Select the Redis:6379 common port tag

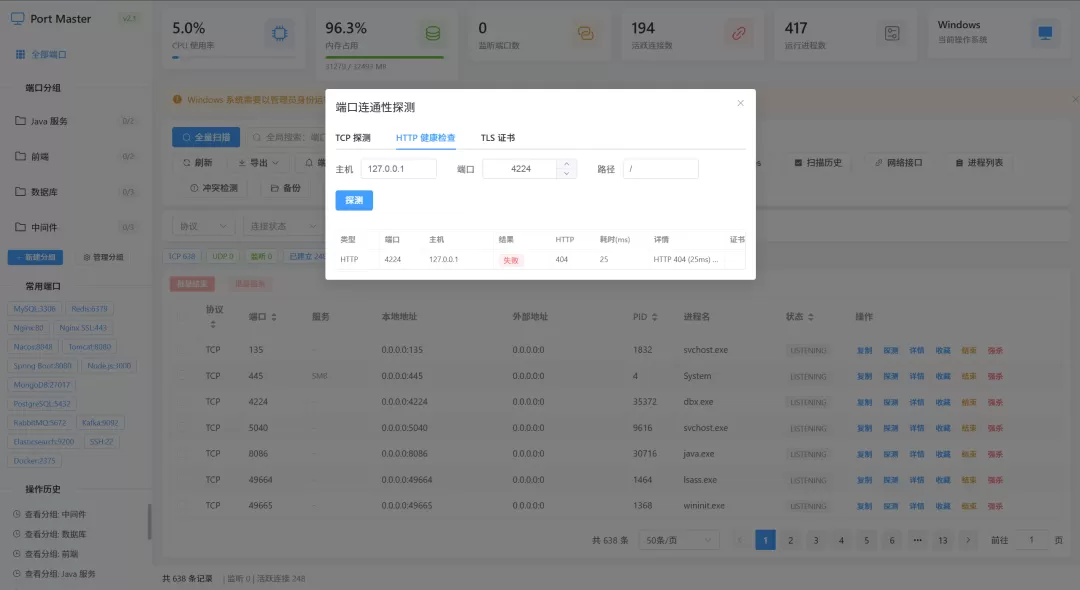pyautogui.click(x=90, y=309)
